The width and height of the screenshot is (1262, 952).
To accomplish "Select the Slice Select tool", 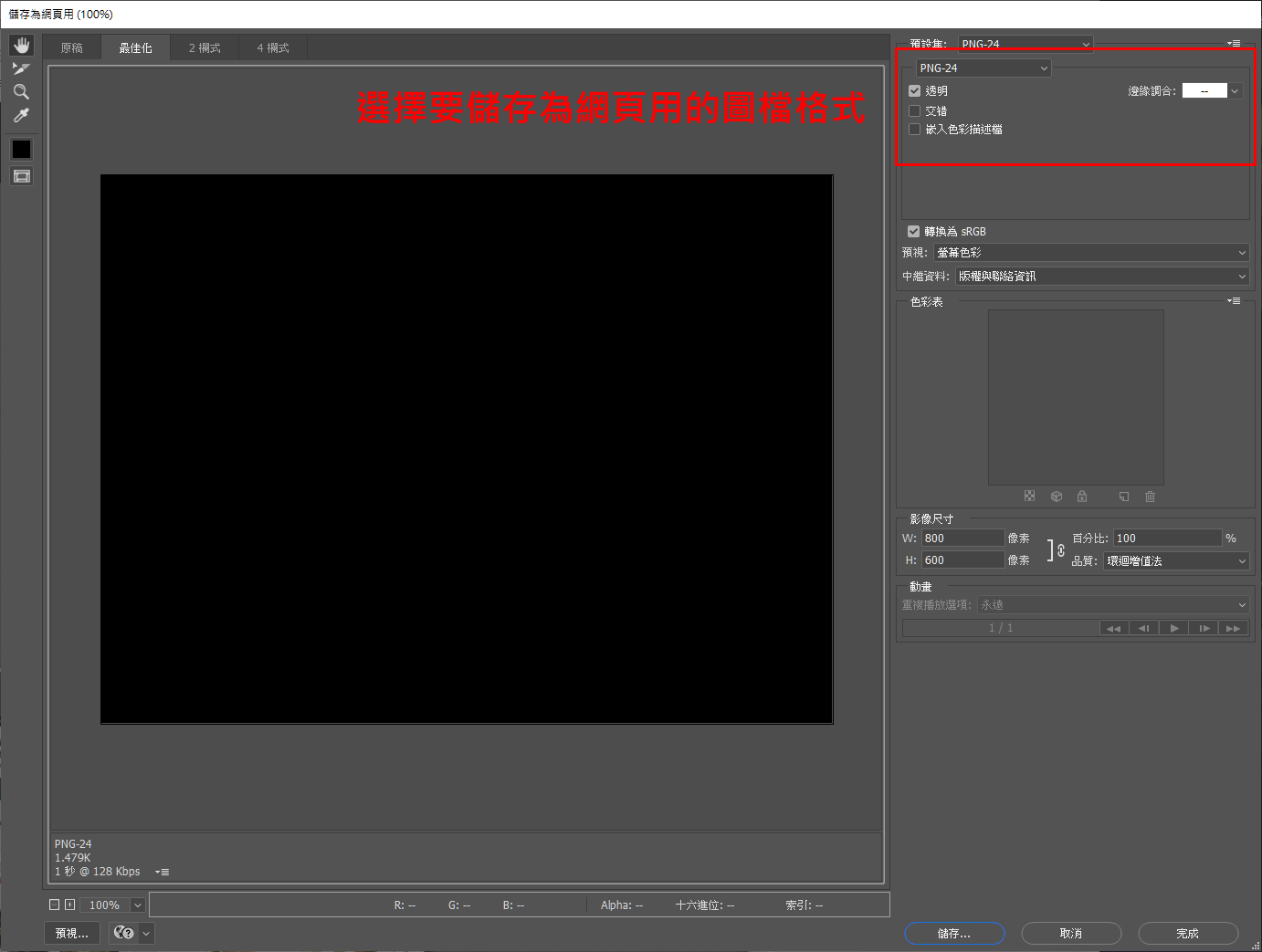I will click(21, 68).
